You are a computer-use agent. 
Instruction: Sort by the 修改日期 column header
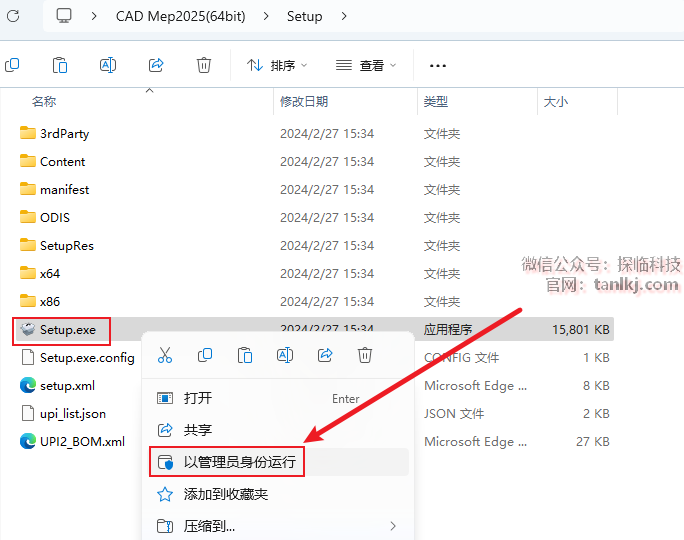tap(304, 101)
